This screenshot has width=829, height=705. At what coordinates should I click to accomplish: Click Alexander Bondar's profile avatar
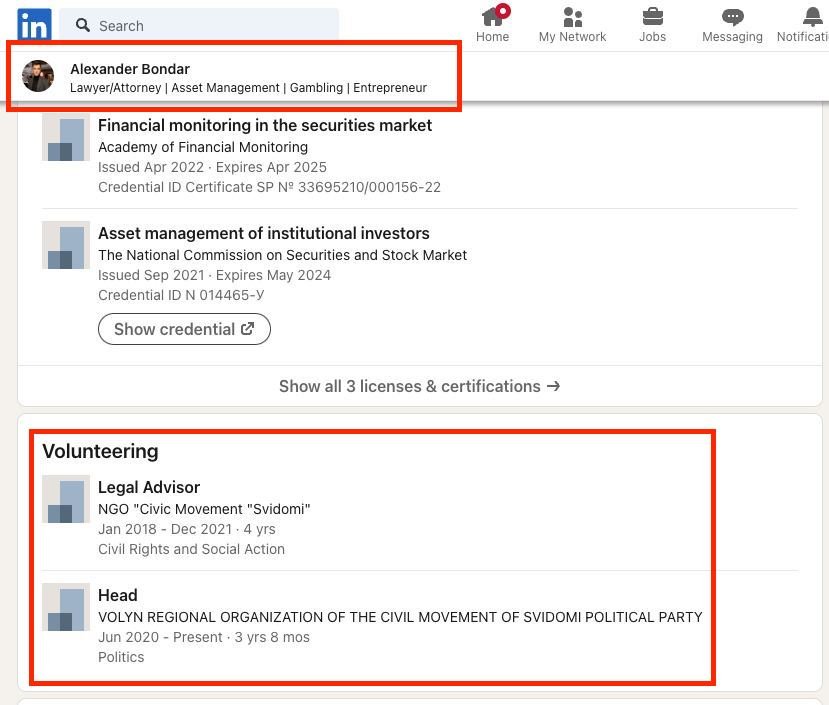(38, 76)
